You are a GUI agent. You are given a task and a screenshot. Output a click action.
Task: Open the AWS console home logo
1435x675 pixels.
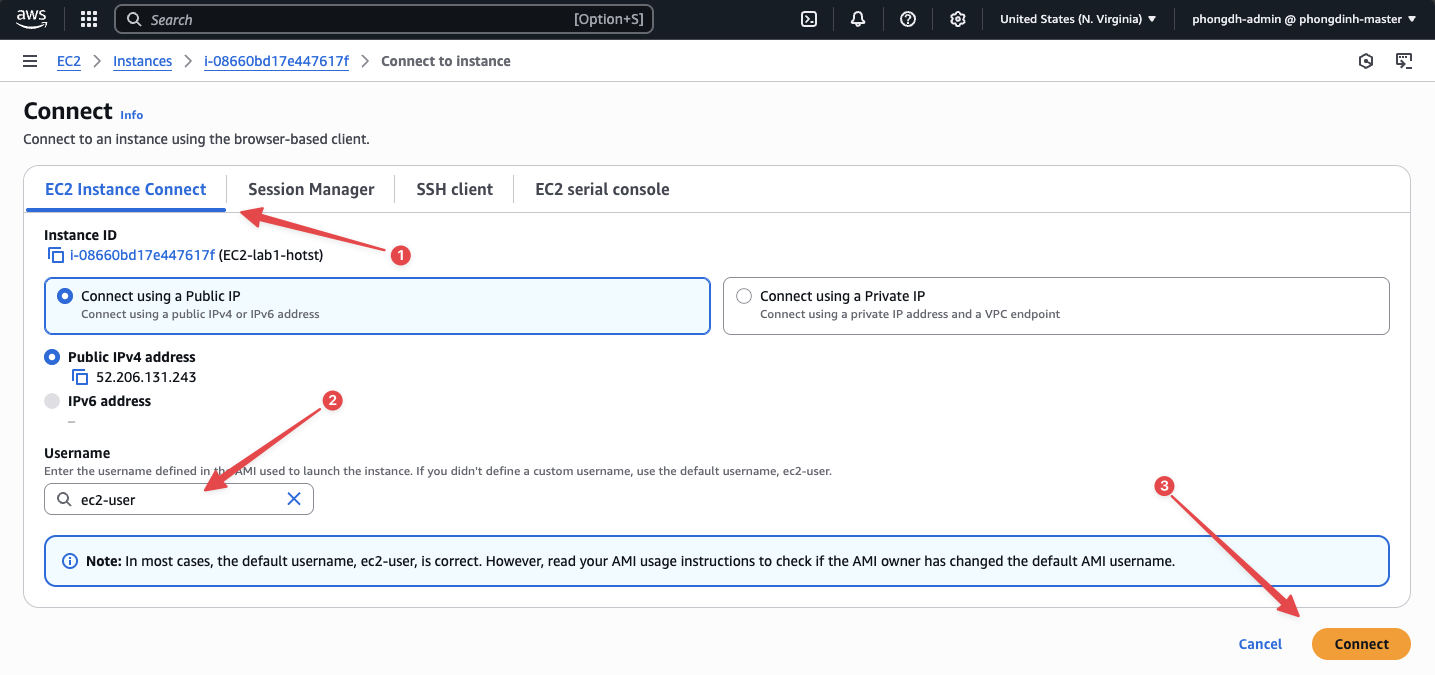(x=32, y=19)
